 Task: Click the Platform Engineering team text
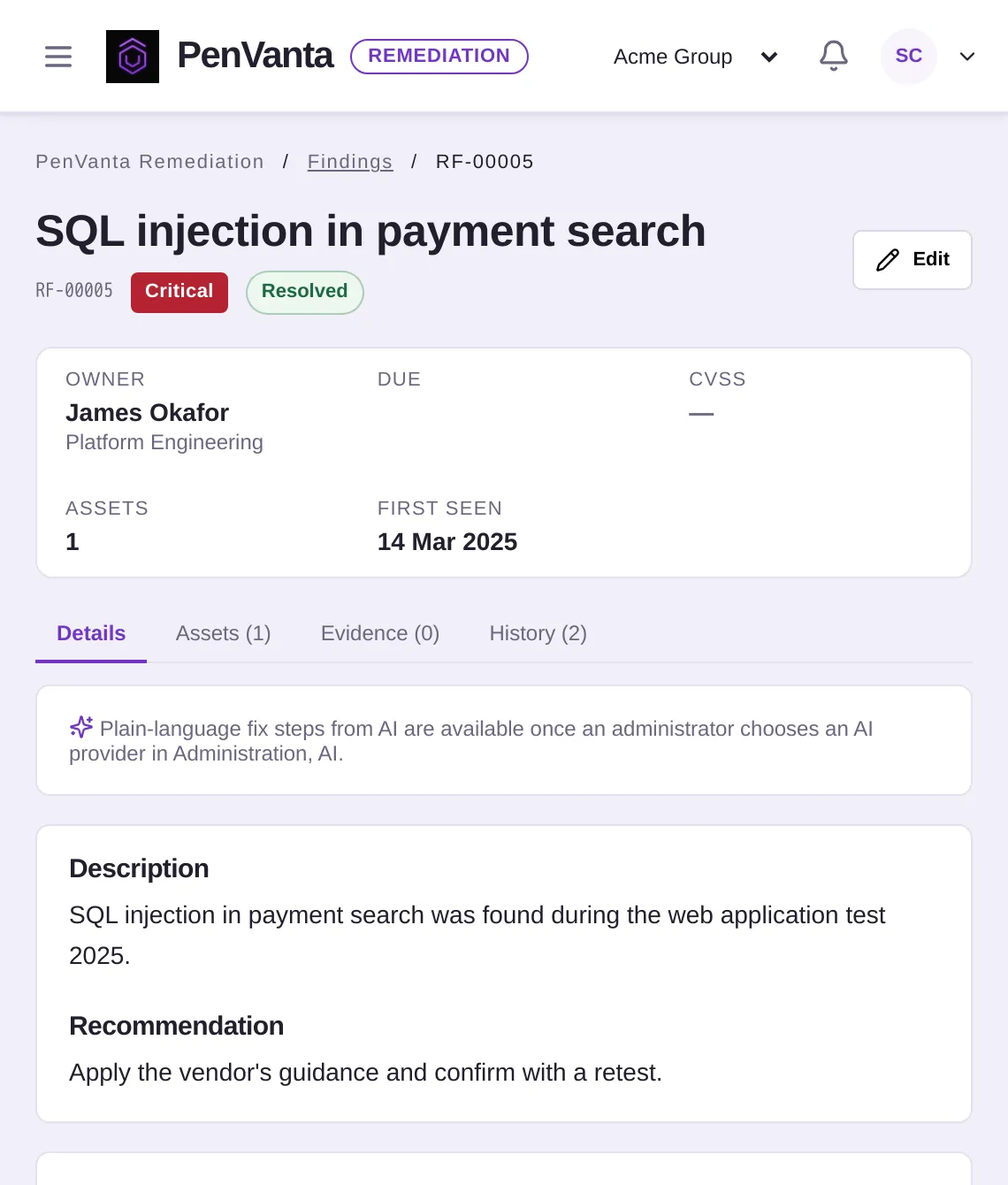coord(164,442)
